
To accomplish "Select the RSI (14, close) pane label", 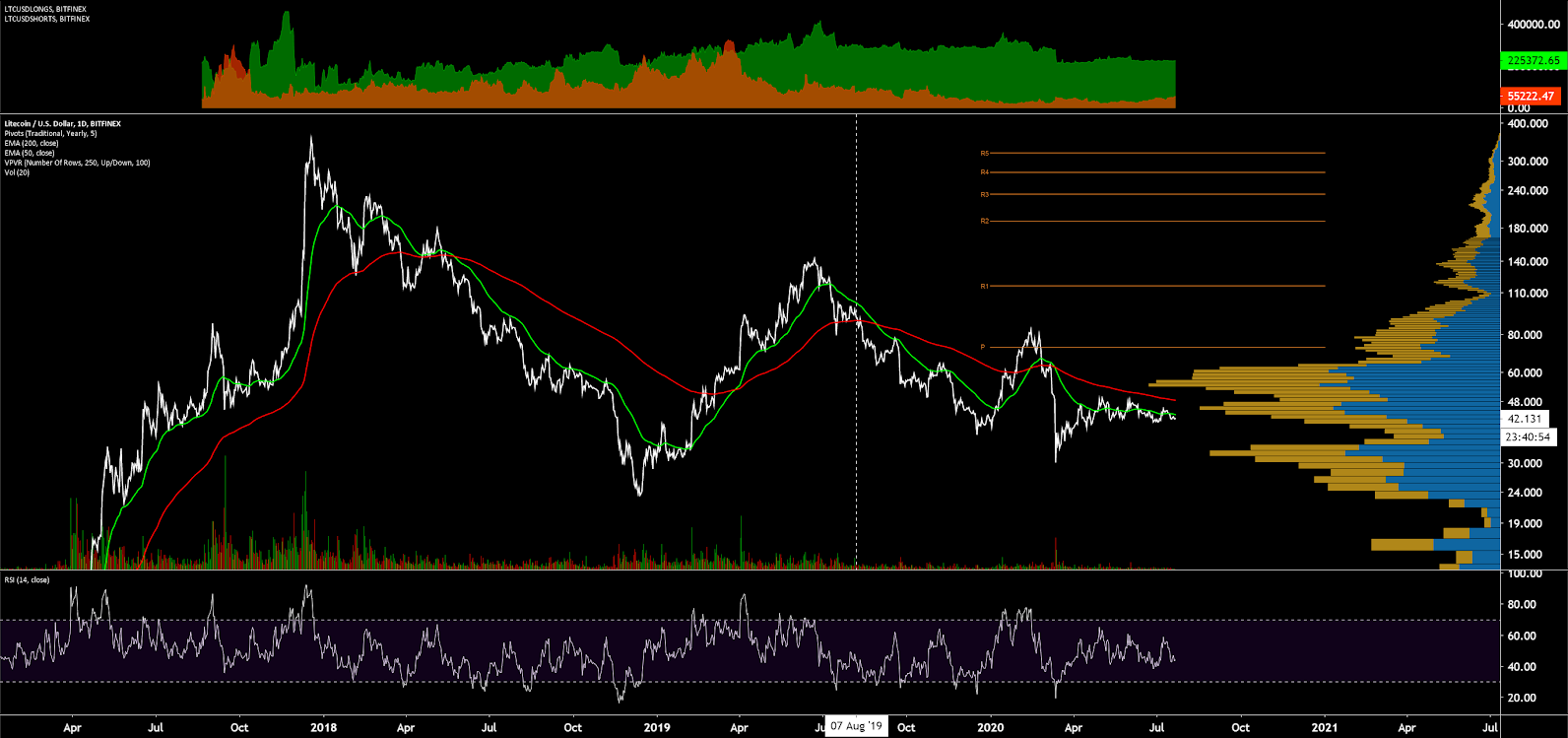I will click(27, 579).
